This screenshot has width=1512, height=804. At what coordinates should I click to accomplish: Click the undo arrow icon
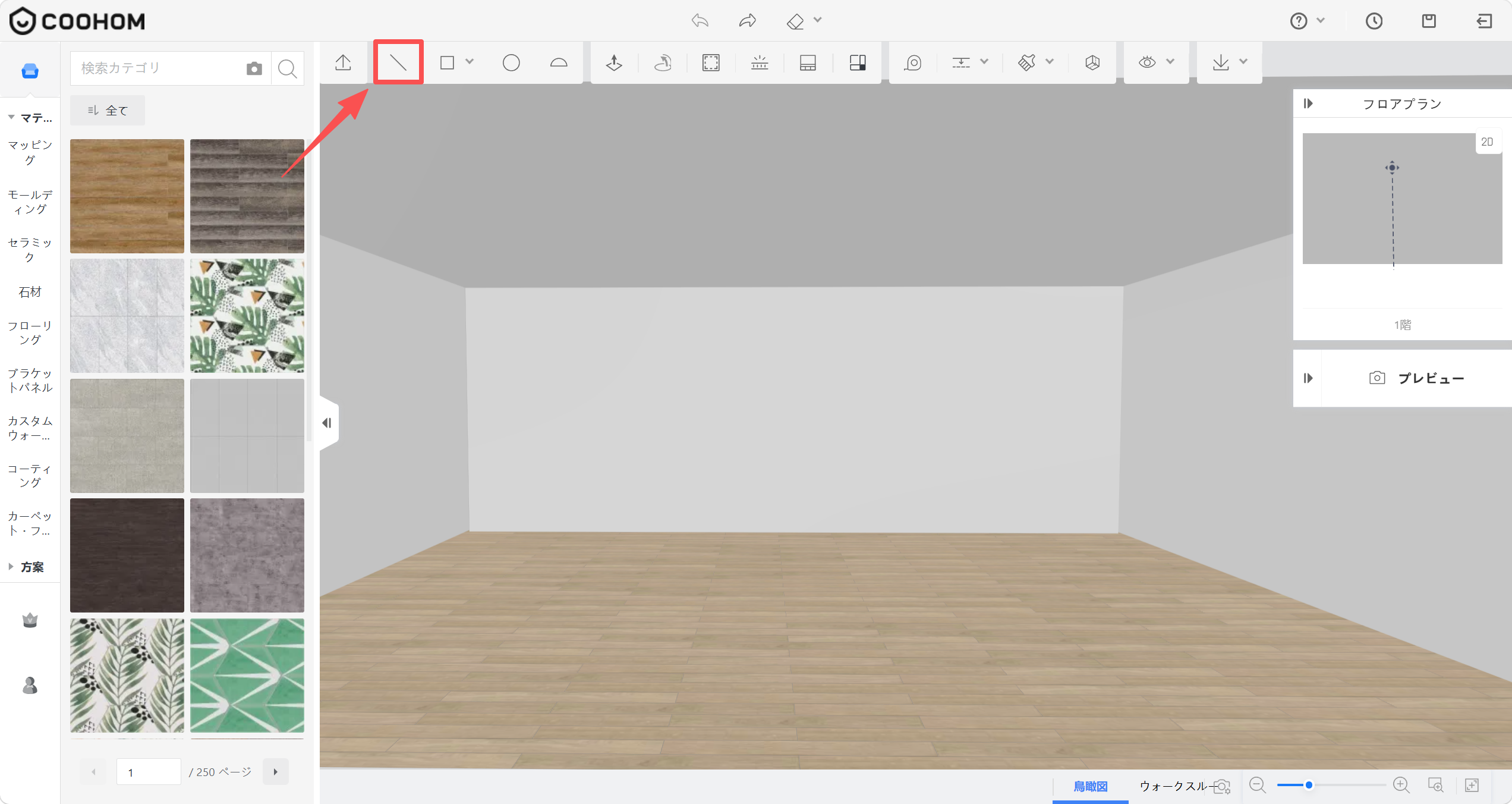[700, 21]
